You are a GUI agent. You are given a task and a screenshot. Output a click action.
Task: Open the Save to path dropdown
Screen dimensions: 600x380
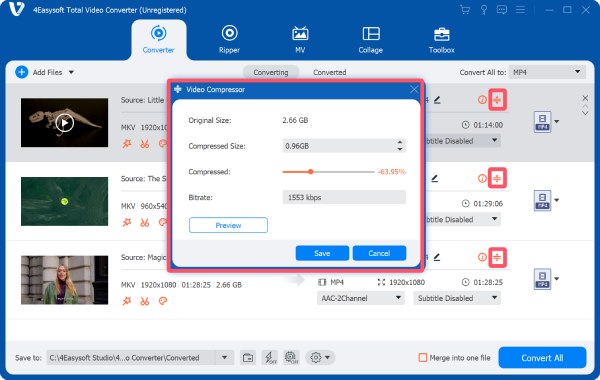point(224,357)
